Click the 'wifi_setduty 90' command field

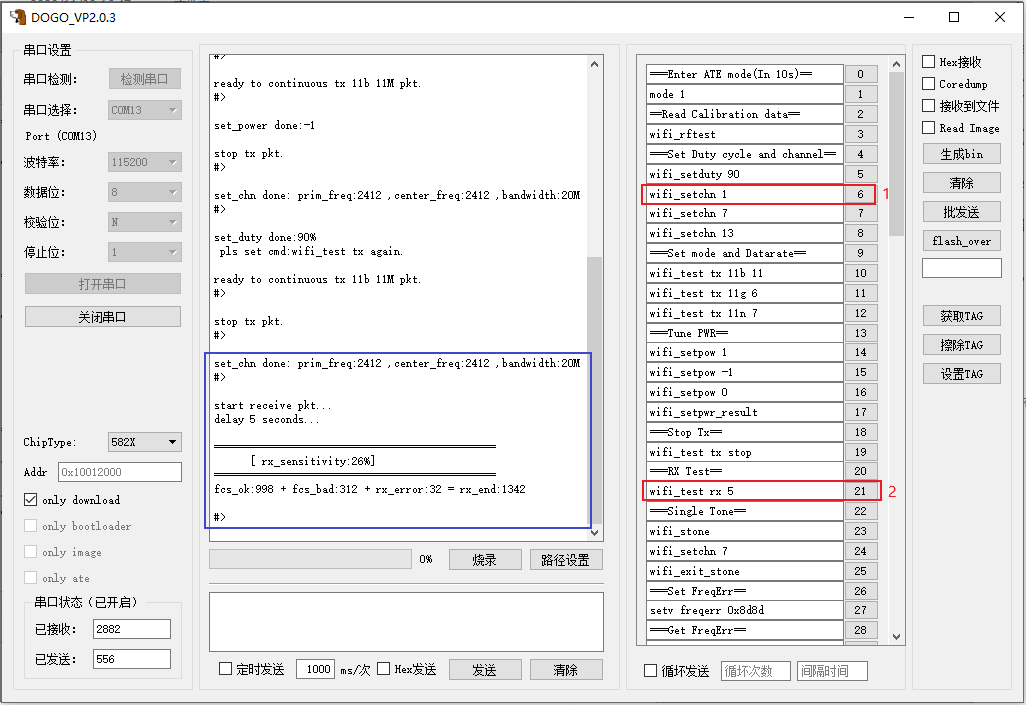click(745, 173)
